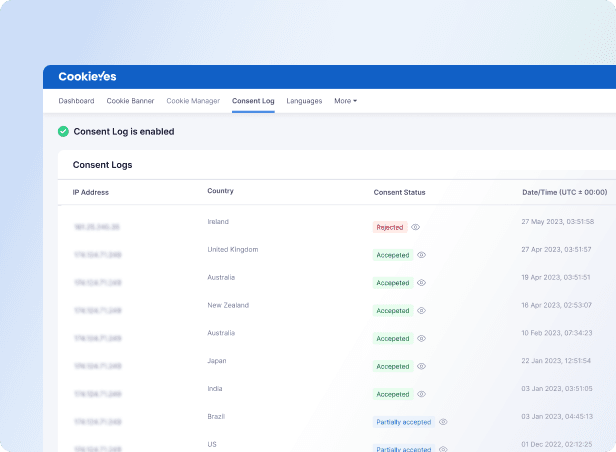Click the United Kingdom country cell

tap(233, 249)
